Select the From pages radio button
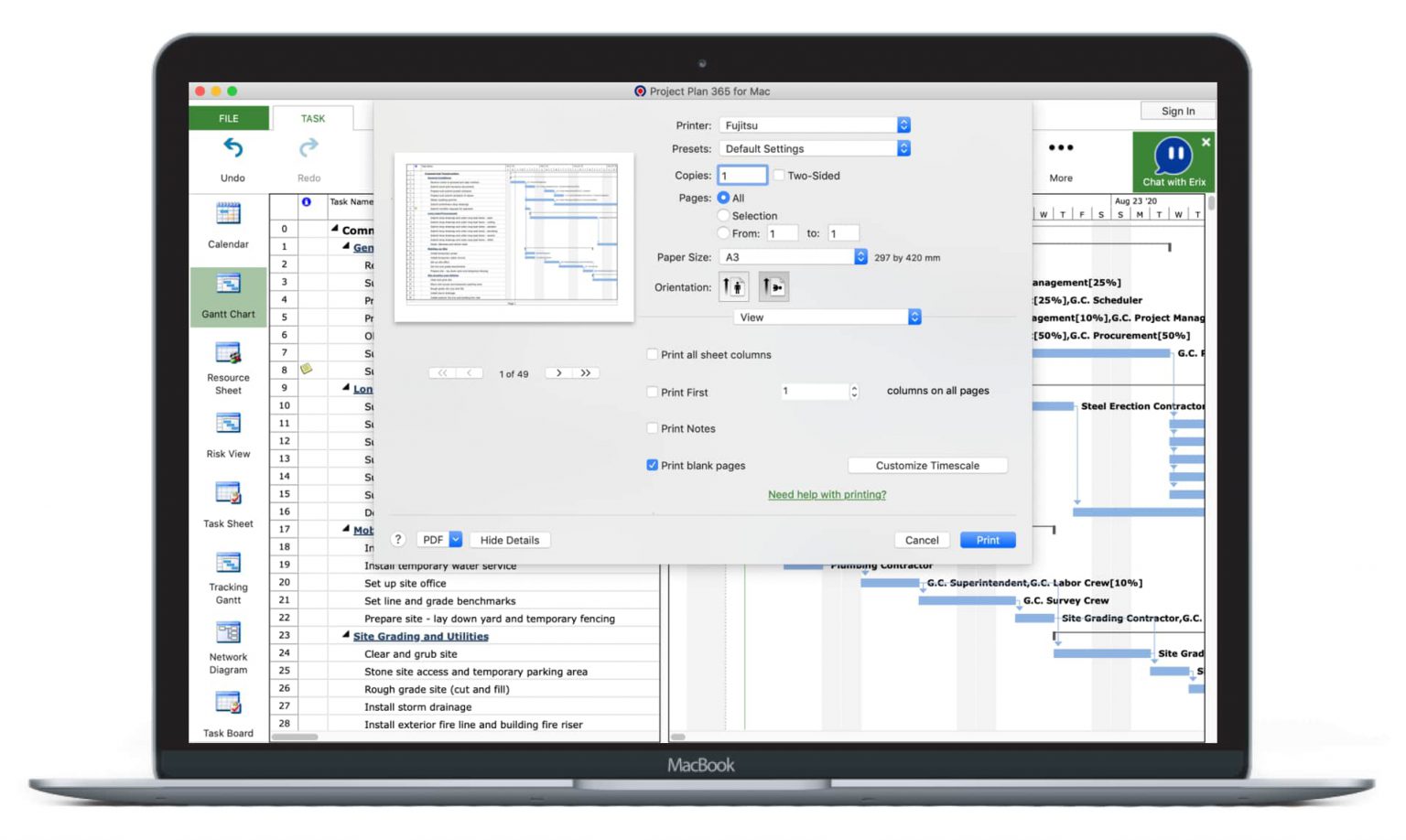The image size is (1406, 840). tap(724, 233)
